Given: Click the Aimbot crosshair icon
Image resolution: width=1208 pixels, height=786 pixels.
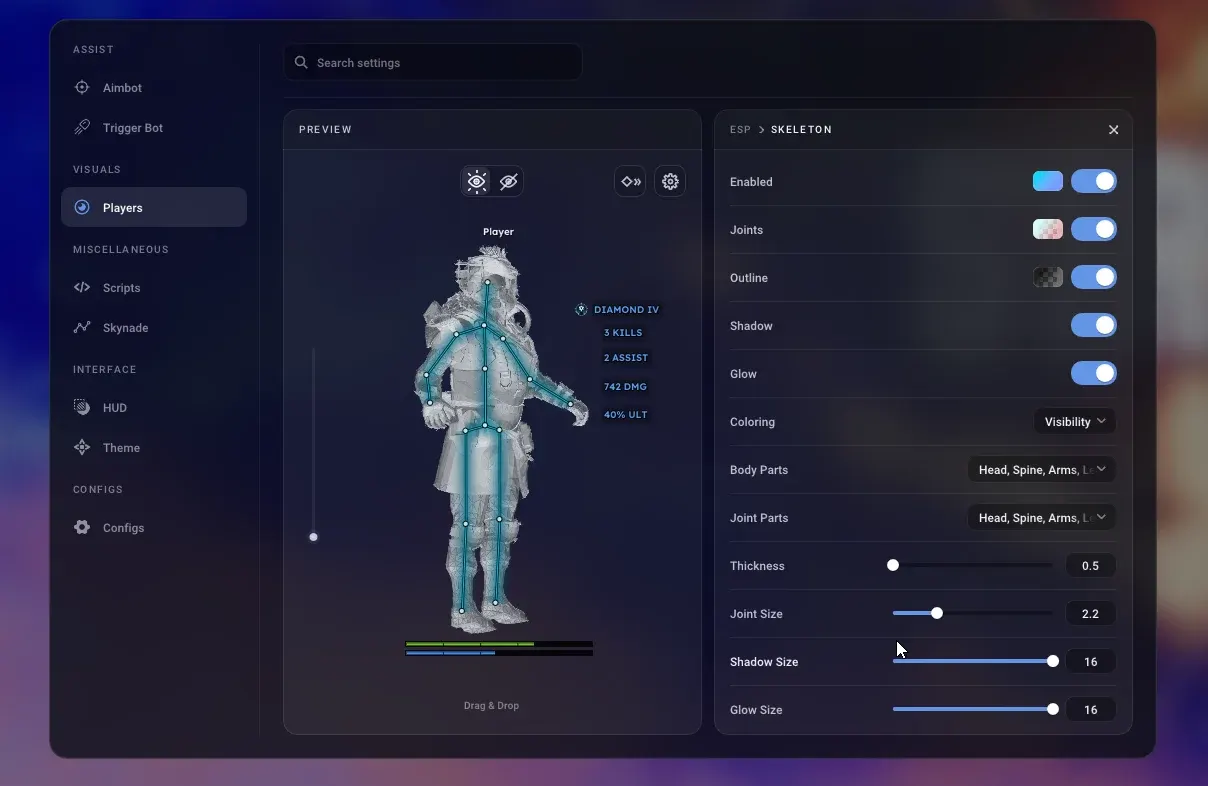Looking at the screenshot, I should [x=82, y=88].
